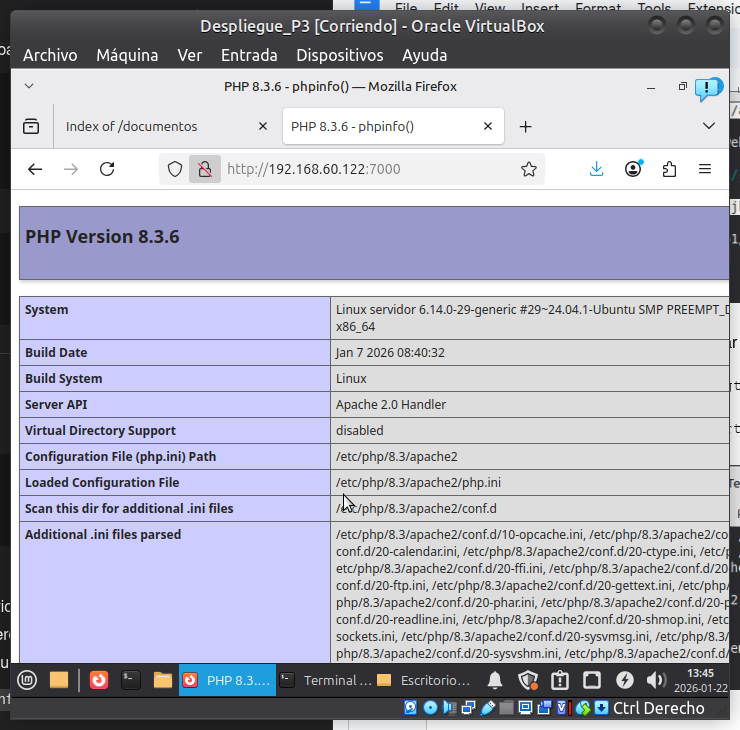The image size is (740, 730).
Task: Open the Máquina menu in VirtualBox
Action: tap(127, 55)
